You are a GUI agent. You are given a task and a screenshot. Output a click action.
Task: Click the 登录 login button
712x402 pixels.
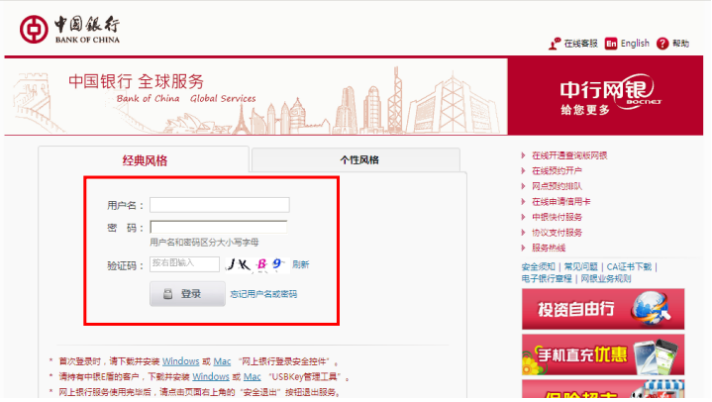(188, 293)
